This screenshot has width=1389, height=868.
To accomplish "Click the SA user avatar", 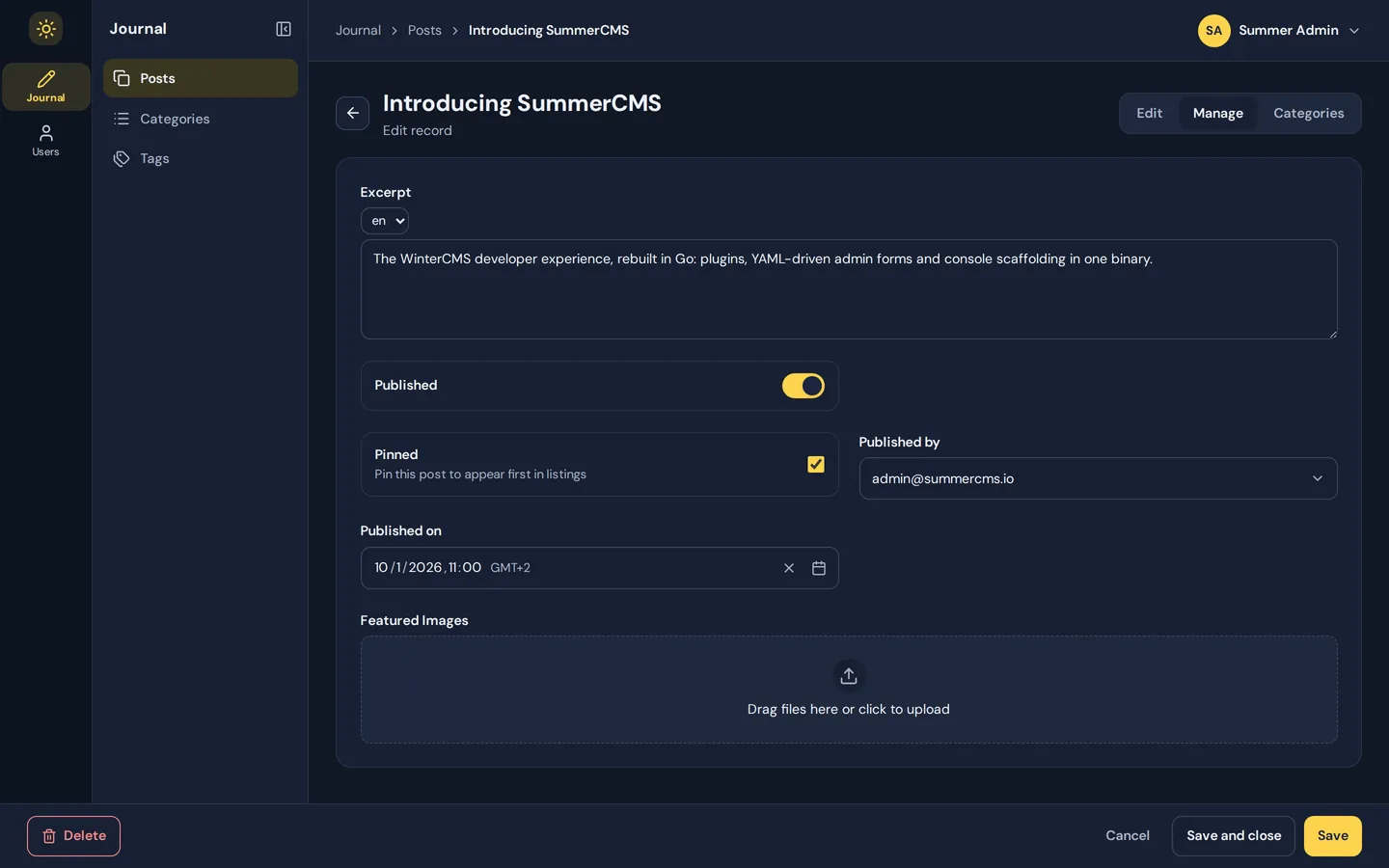I will 1213,30.
